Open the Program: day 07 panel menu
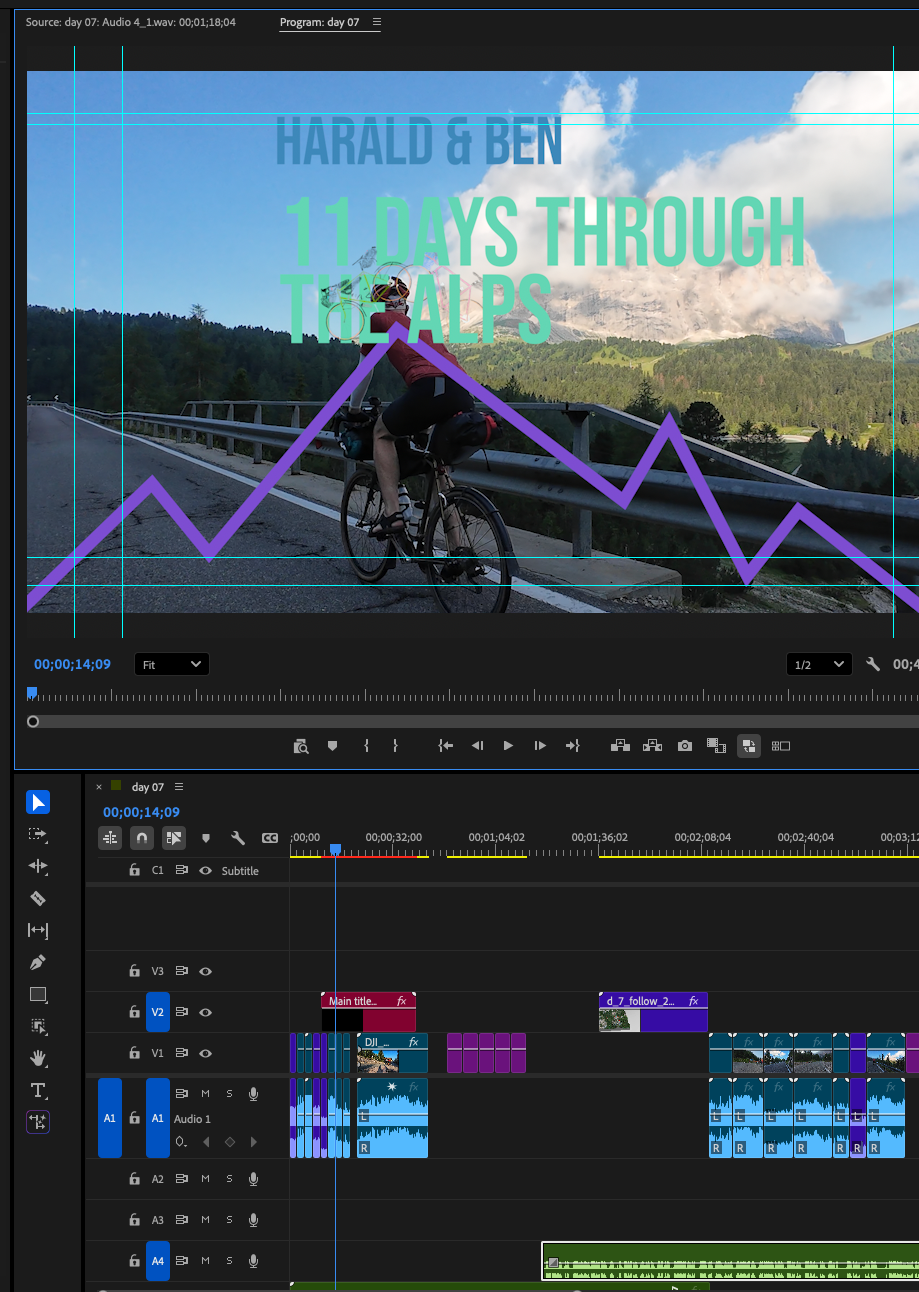 click(376, 22)
